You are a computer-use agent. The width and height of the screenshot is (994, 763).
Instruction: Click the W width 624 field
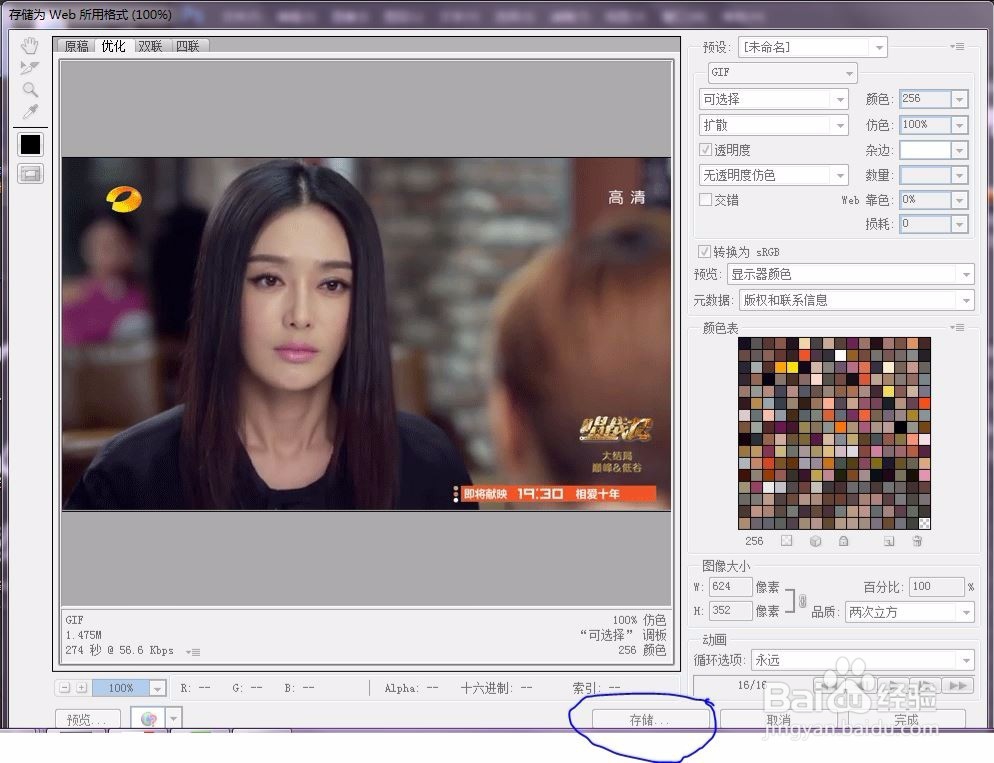730,587
